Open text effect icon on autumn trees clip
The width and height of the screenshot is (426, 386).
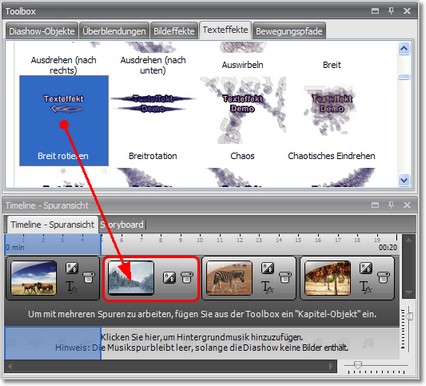pos(365,287)
